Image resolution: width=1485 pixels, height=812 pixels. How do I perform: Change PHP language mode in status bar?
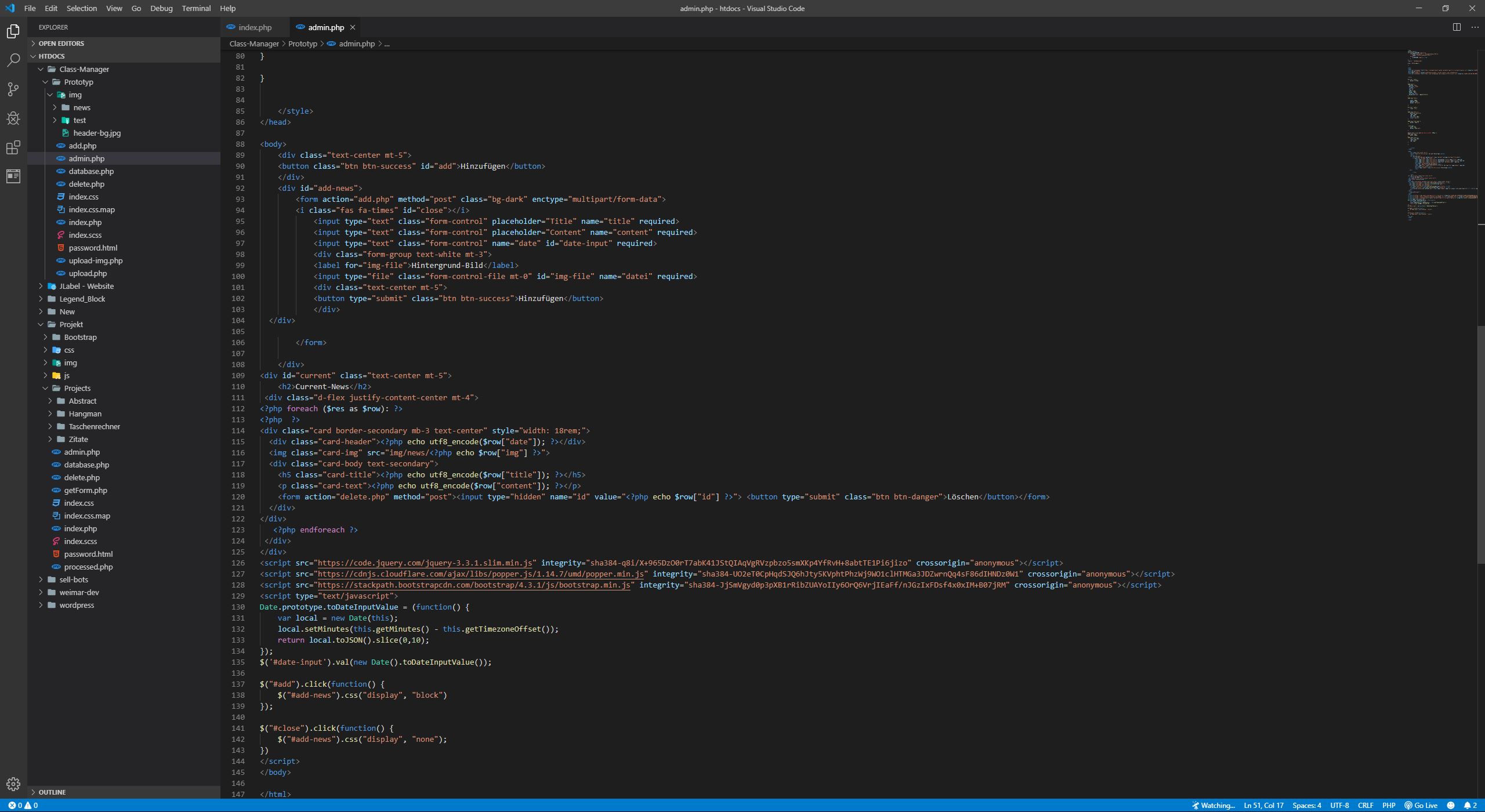coord(1388,805)
